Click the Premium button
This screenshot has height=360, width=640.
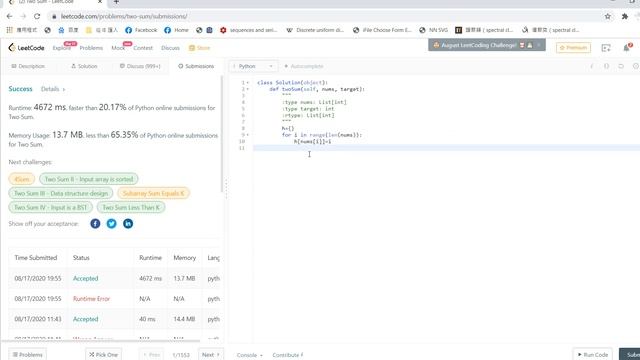[573, 48]
